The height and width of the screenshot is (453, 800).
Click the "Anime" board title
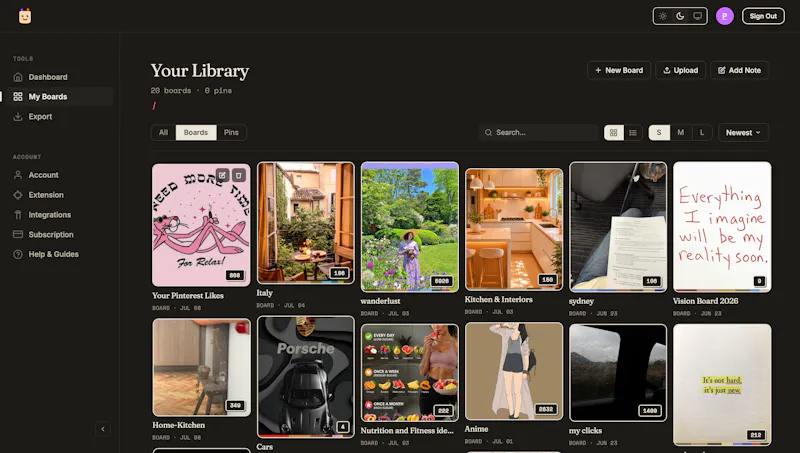pyautogui.click(x=476, y=429)
